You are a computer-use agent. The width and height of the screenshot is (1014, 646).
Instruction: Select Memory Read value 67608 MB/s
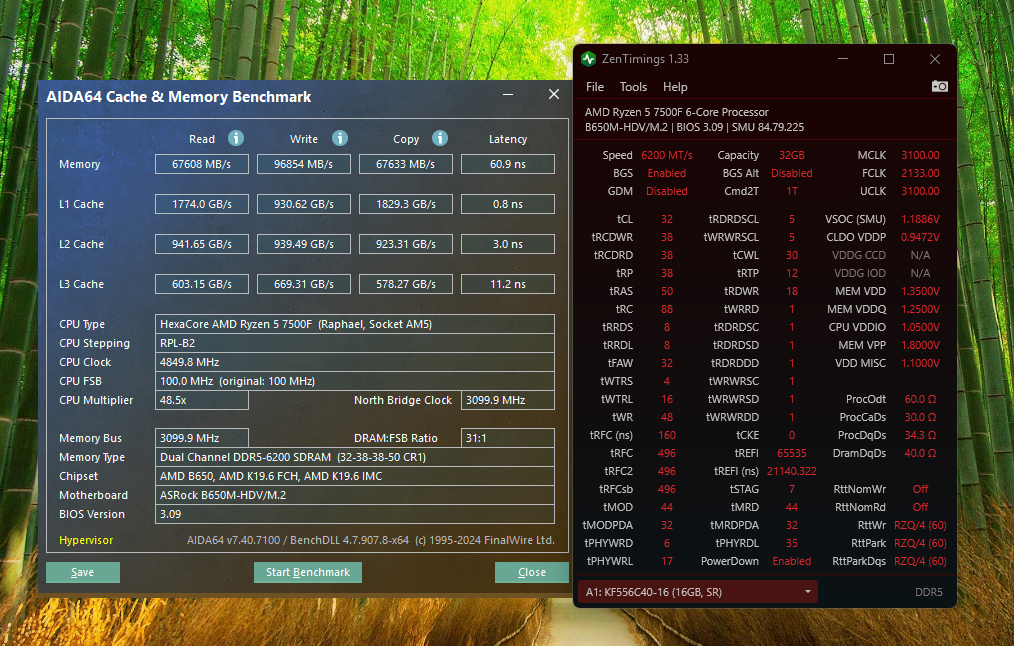coord(202,164)
